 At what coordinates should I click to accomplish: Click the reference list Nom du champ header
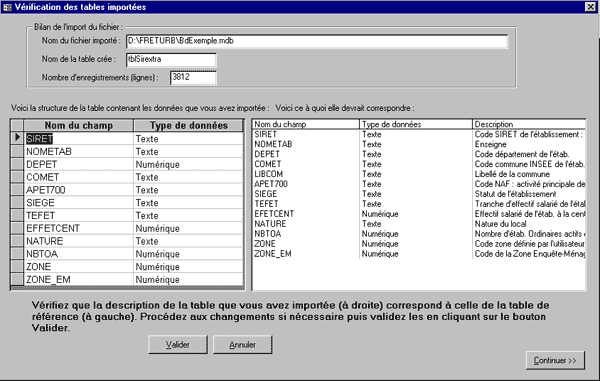point(306,124)
